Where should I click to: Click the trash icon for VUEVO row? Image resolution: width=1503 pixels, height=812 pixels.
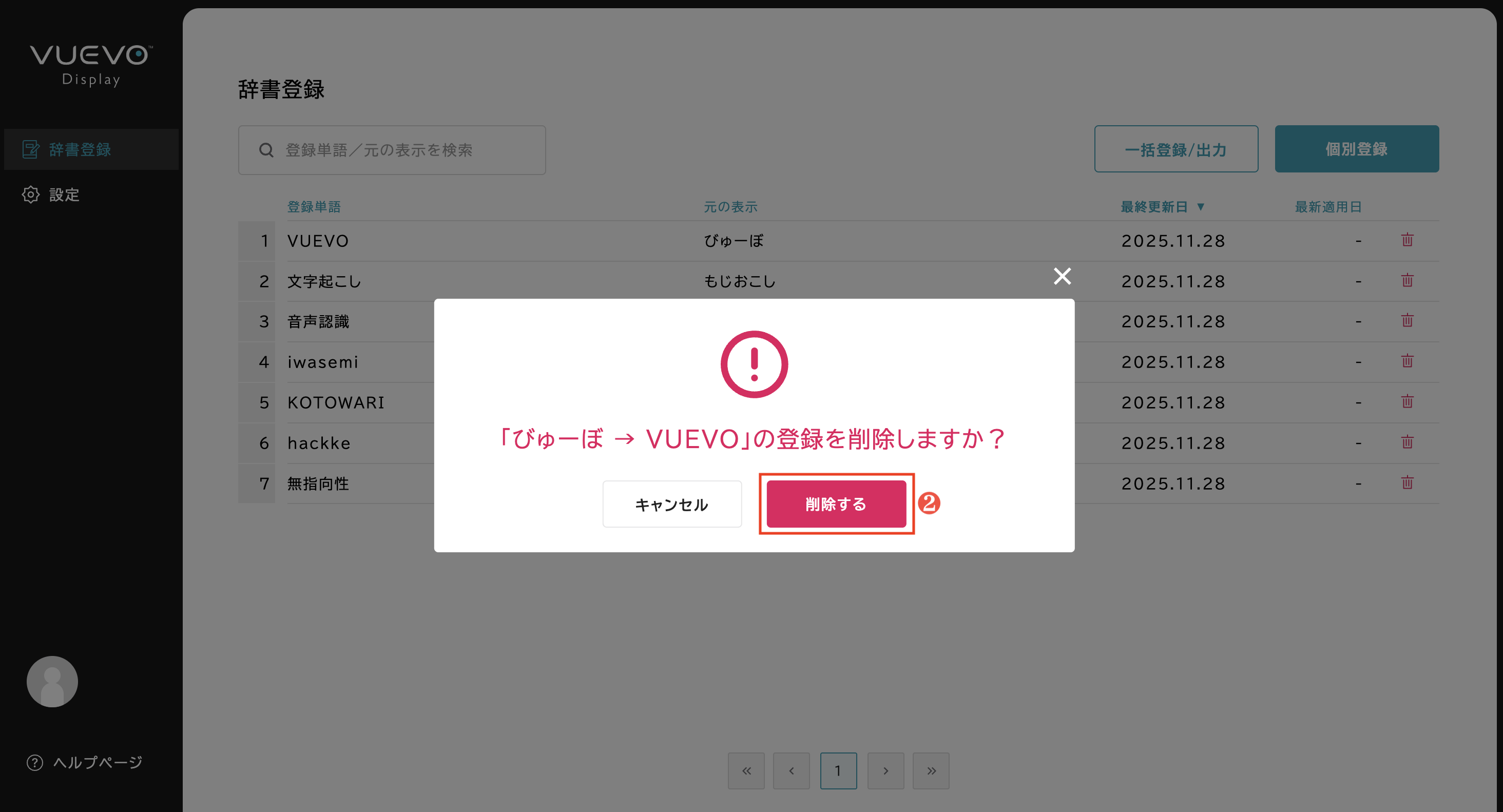pos(1406,240)
